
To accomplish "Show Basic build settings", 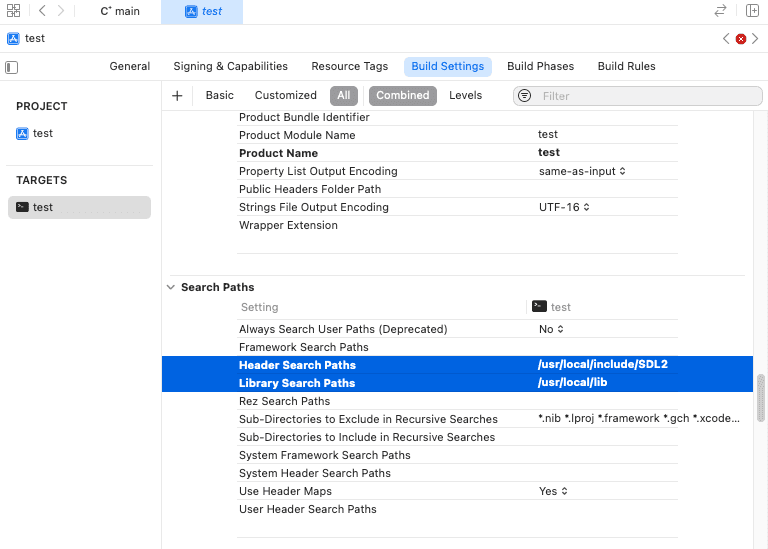I will click(219, 96).
